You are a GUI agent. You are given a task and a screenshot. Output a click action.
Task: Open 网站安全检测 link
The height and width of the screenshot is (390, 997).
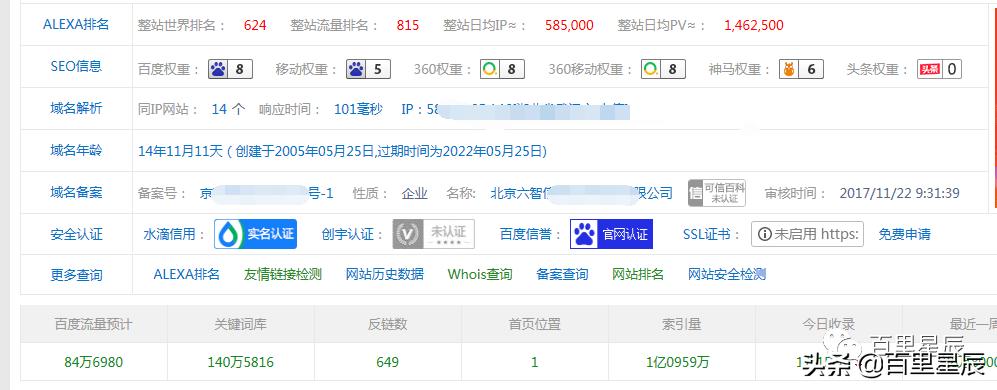[727, 274]
